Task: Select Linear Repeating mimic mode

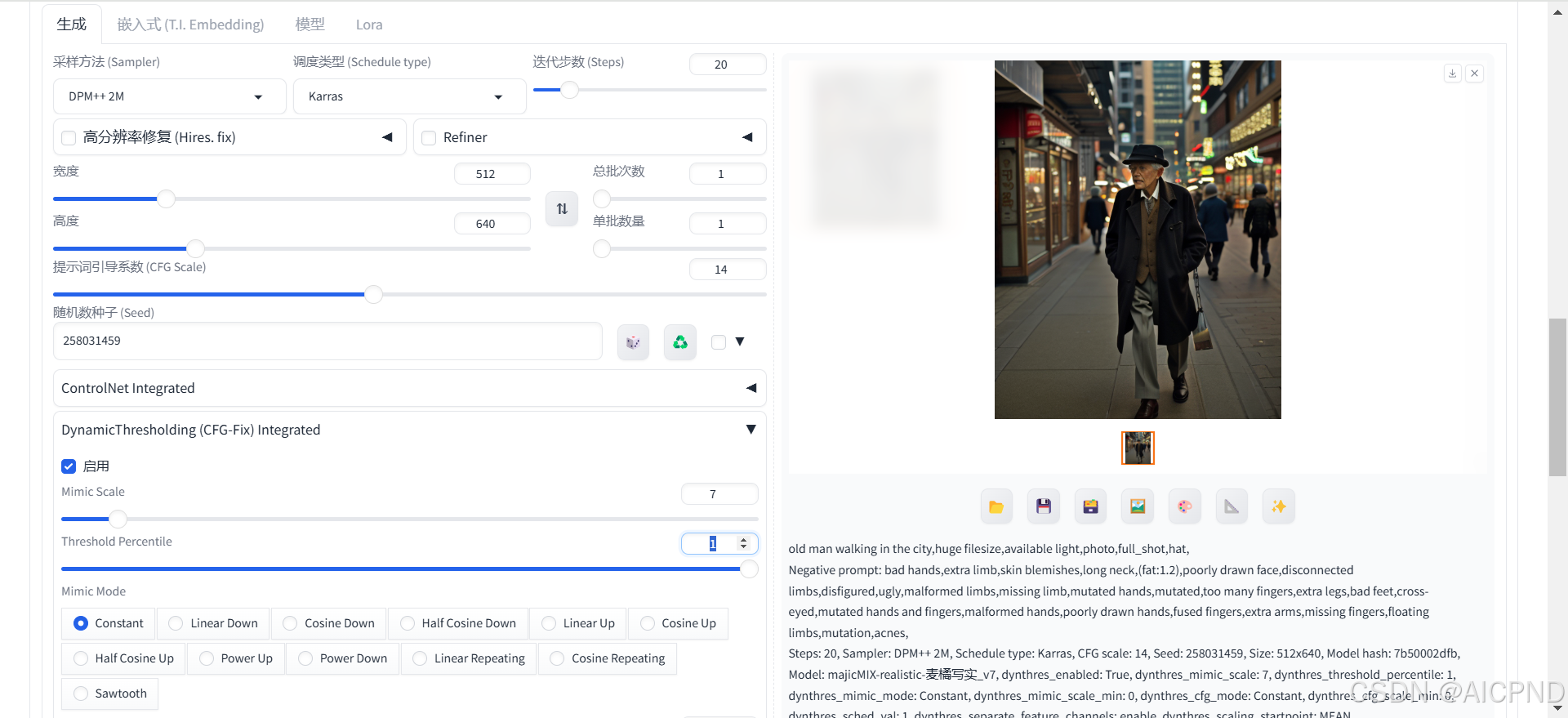Action: pyautogui.click(x=469, y=658)
